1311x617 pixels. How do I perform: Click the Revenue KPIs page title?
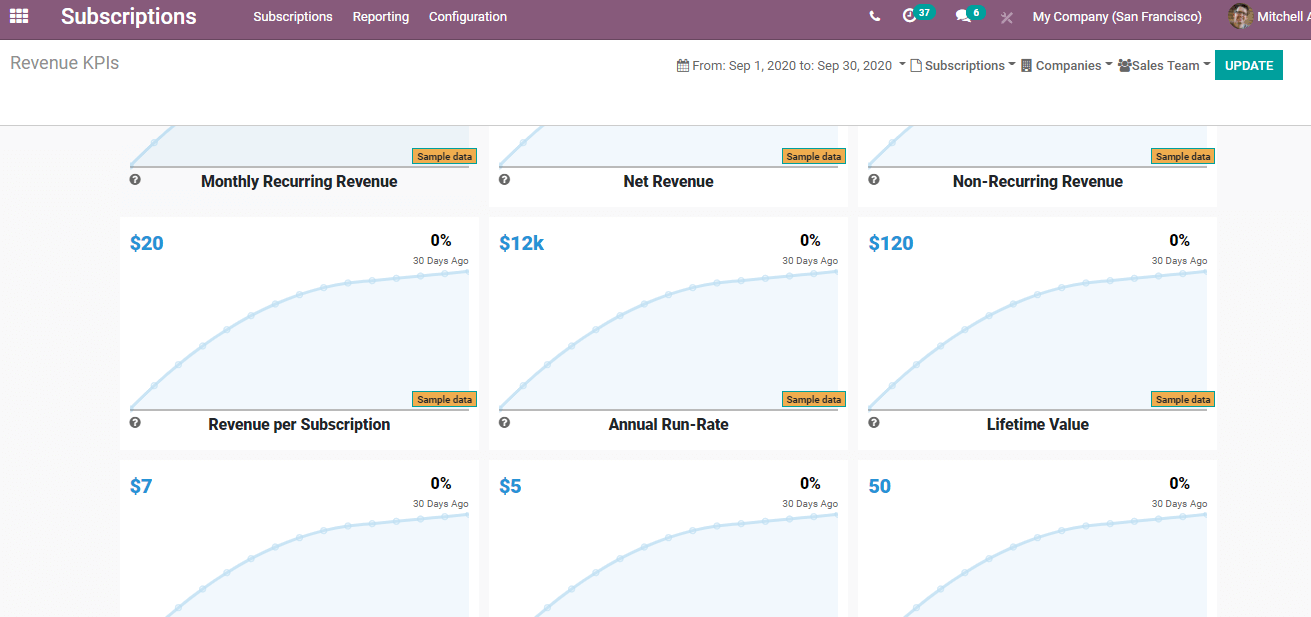[x=65, y=63]
